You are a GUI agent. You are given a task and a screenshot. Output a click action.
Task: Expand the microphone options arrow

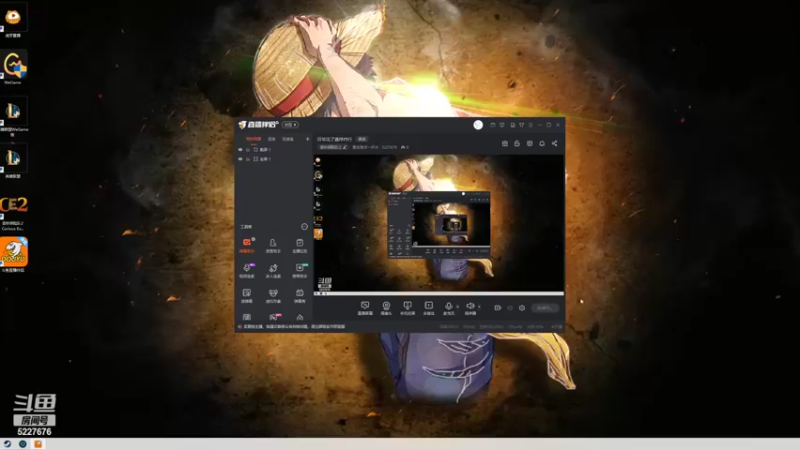pyautogui.click(x=457, y=307)
